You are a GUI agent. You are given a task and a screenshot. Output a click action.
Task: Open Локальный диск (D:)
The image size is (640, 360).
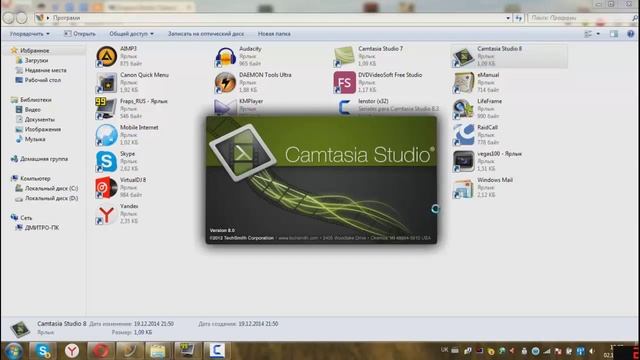point(51,198)
